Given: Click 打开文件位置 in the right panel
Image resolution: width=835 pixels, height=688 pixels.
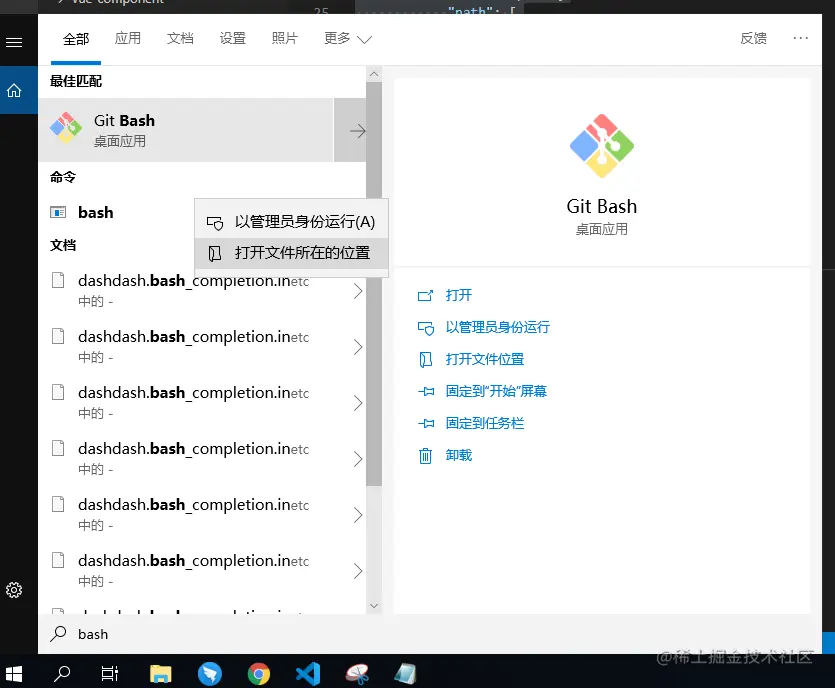Looking at the screenshot, I should coord(485,359).
